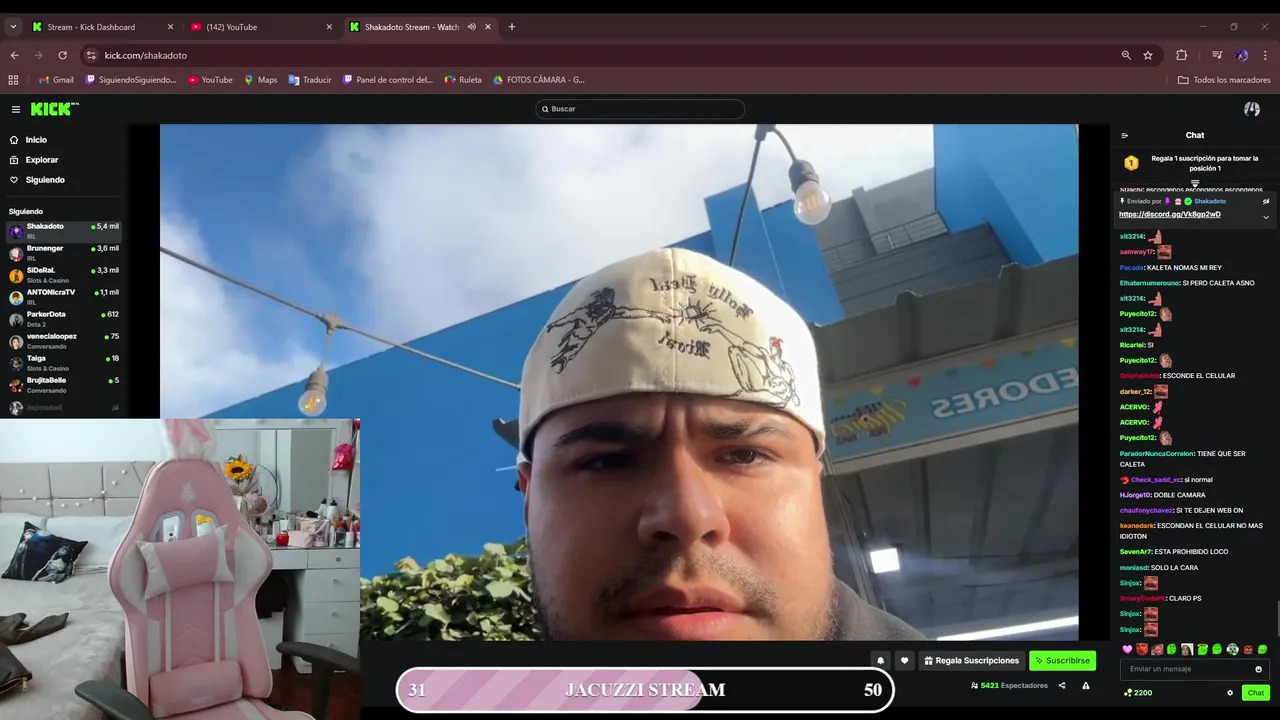This screenshot has width=1280, height=720.
Task: Open the pinned discord.gg link
Action: 1169,214
